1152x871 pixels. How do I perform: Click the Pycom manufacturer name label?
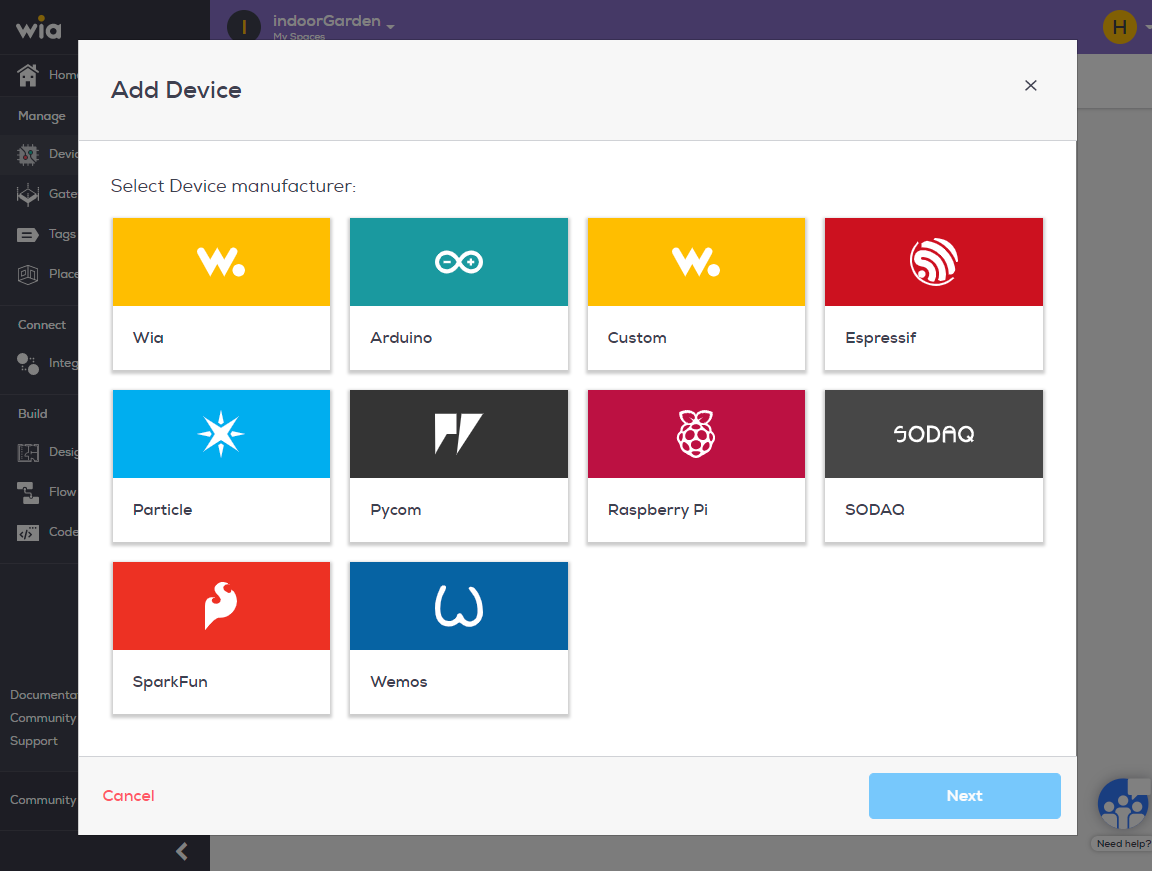pos(396,510)
